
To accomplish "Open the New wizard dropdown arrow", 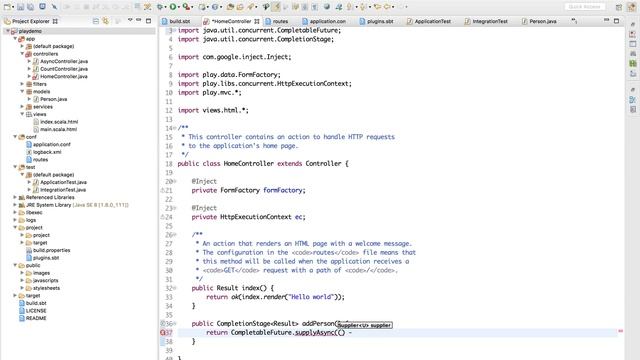I will [x=13, y=7].
